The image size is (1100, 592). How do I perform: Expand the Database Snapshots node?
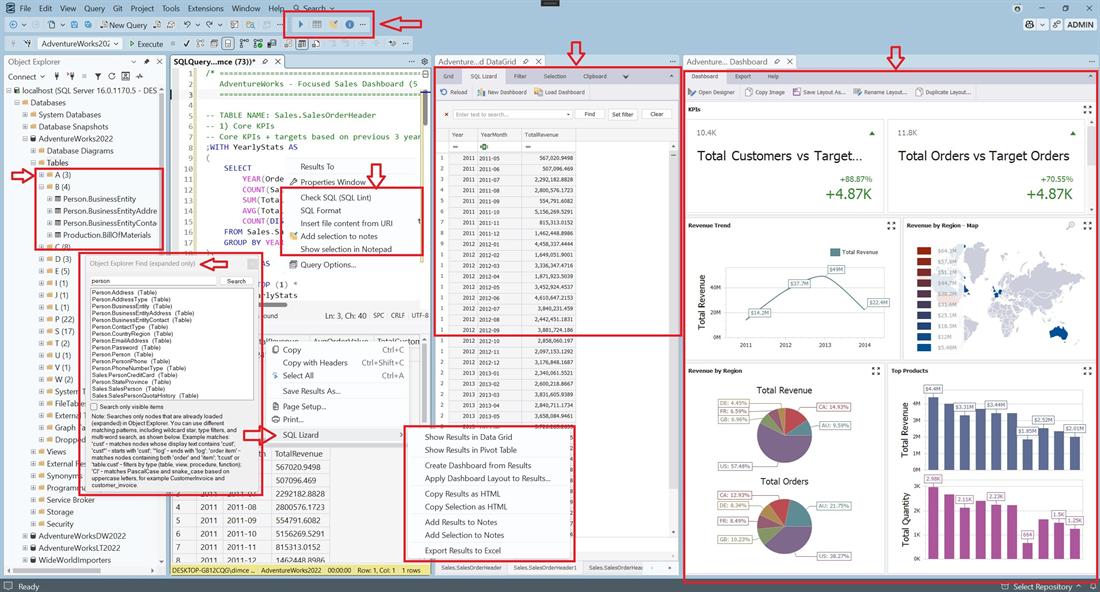[25, 127]
